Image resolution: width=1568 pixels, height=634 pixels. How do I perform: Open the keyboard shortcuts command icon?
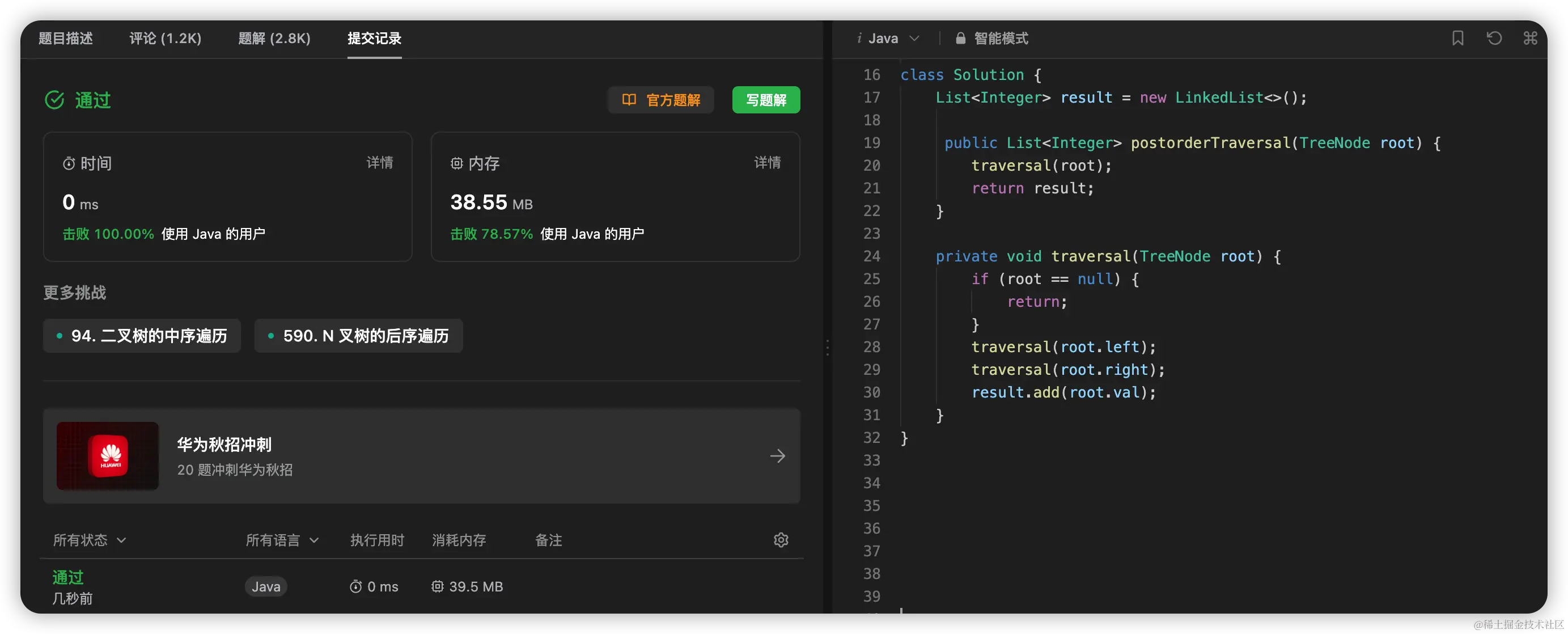pyautogui.click(x=1529, y=39)
